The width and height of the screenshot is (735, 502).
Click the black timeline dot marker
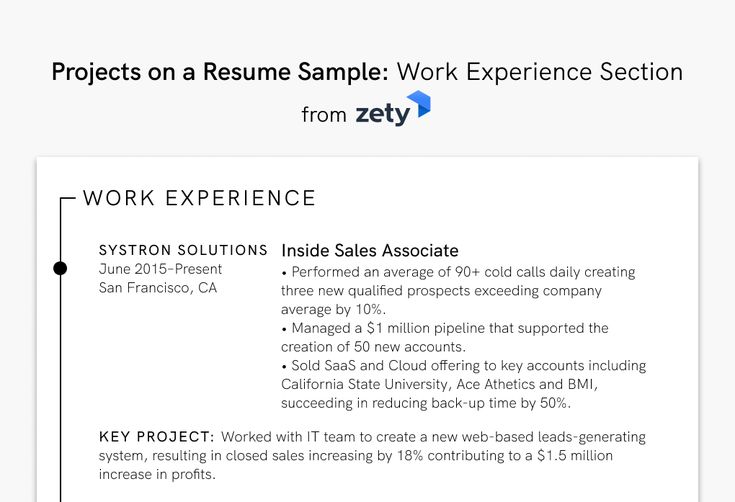coord(60,269)
